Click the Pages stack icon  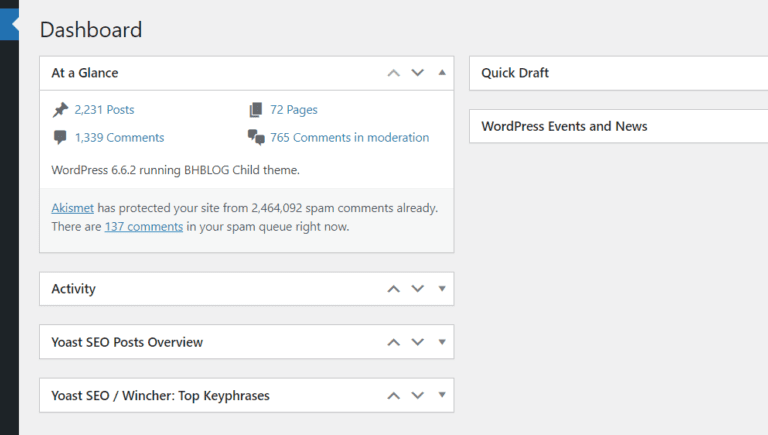(x=256, y=110)
